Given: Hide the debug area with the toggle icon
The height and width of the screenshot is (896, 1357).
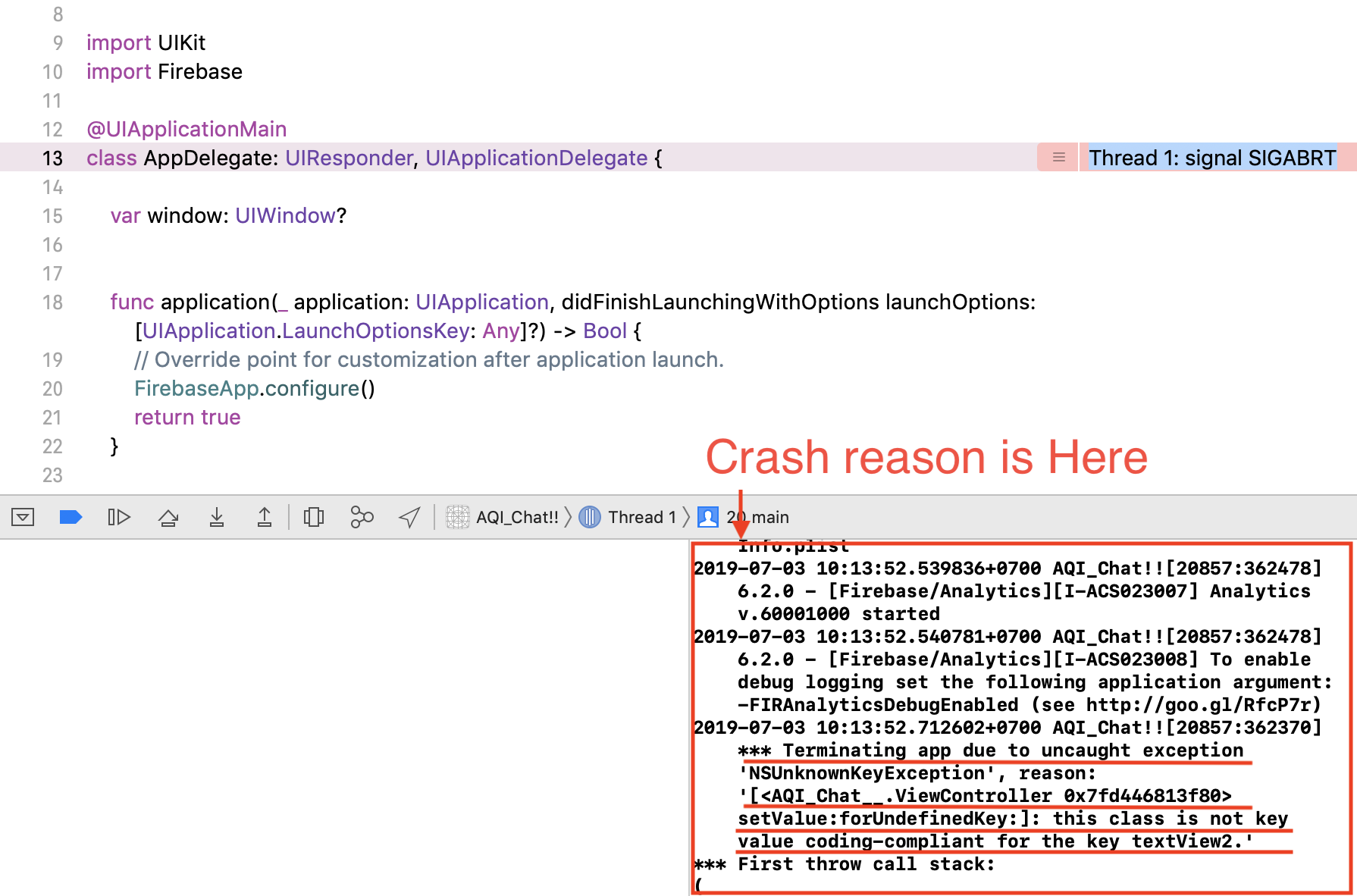Looking at the screenshot, I should 23,517.
